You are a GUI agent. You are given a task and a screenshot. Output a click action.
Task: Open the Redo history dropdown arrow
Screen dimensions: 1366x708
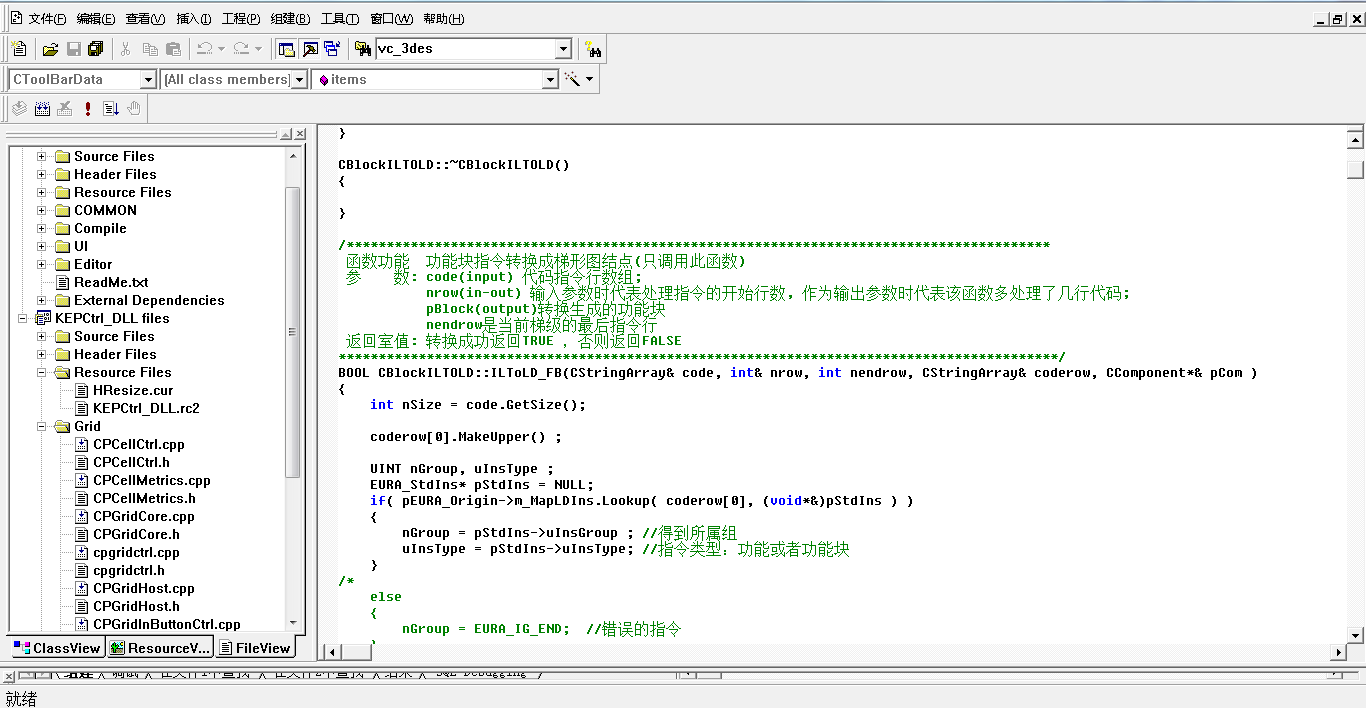(x=258, y=48)
